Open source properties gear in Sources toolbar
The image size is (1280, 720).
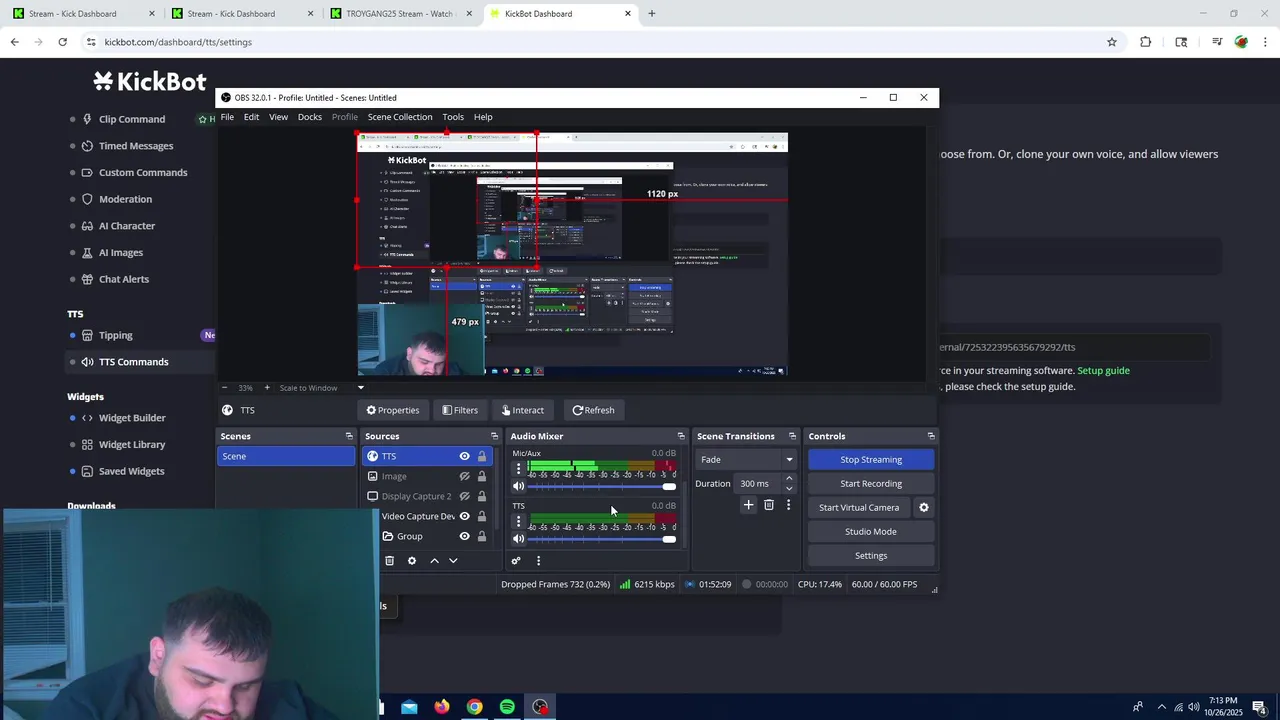click(x=412, y=561)
